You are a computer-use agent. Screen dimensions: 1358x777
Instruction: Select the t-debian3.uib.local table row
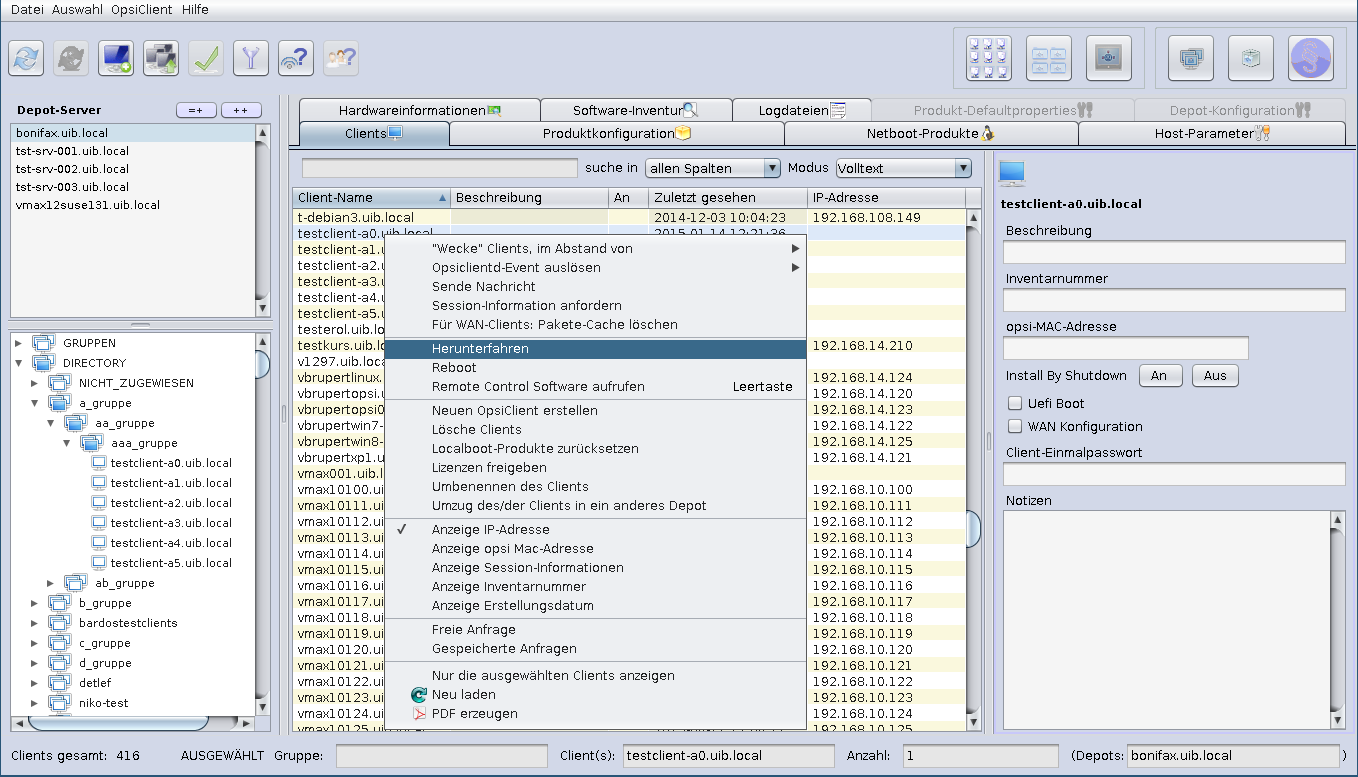click(x=630, y=217)
